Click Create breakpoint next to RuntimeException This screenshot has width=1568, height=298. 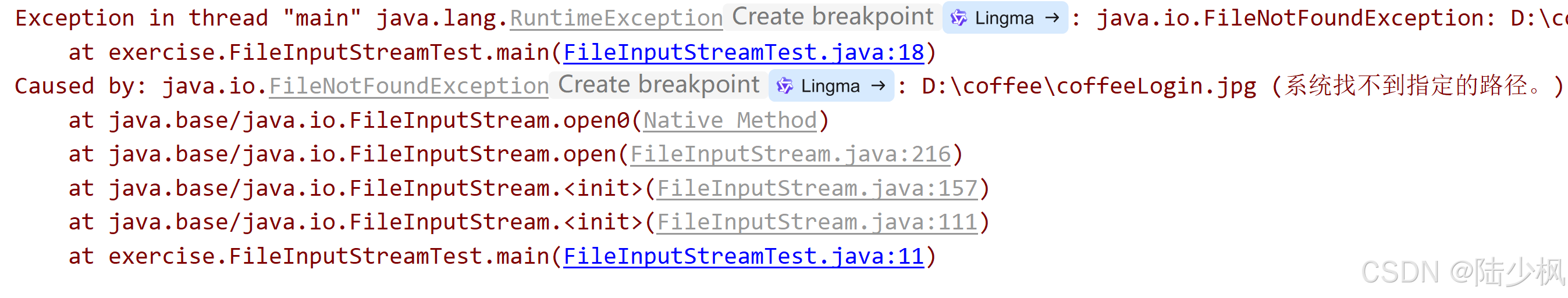[832, 17]
